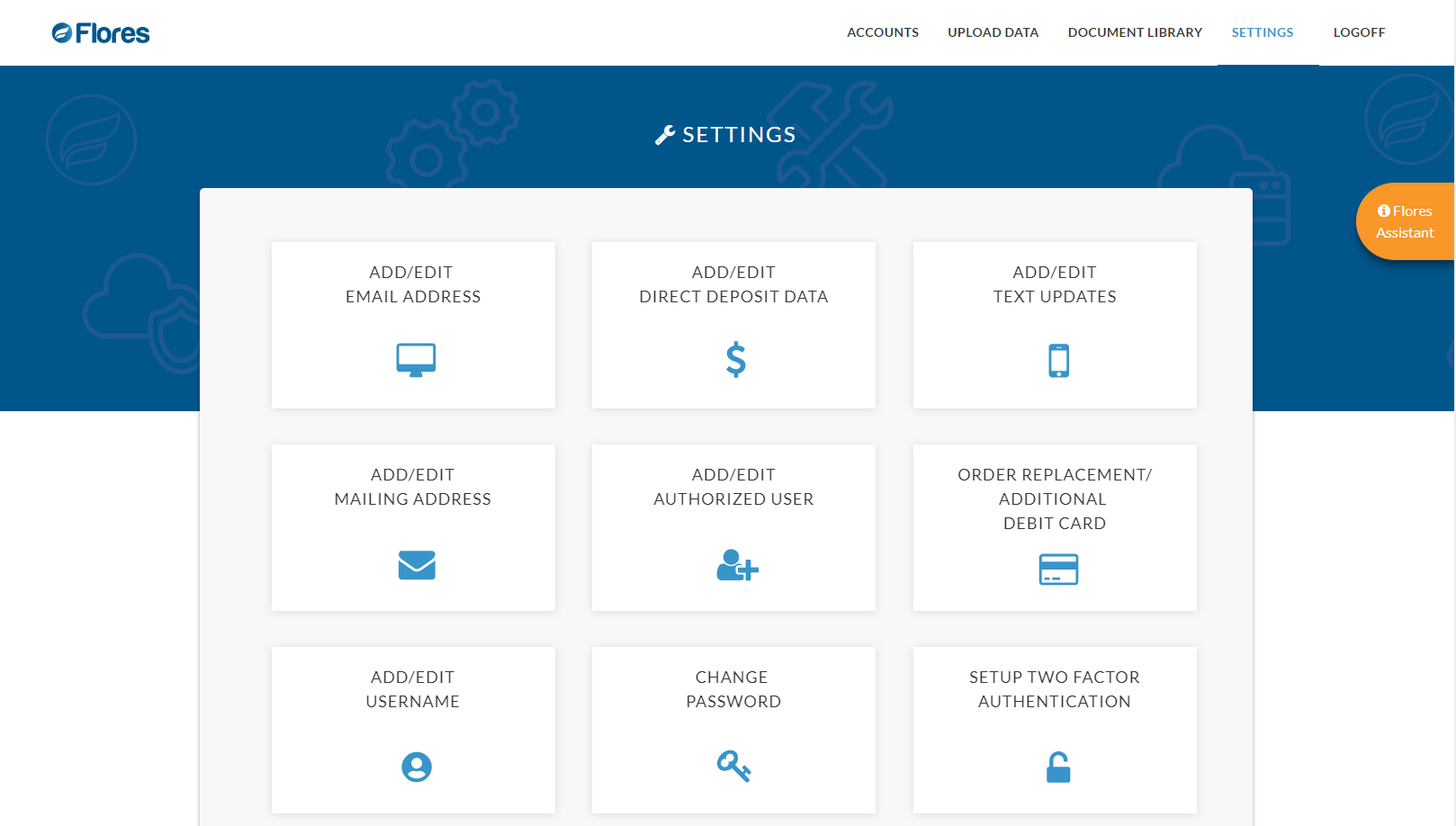The width and height of the screenshot is (1456, 826).
Task: Open Add/Edit Email Address text label
Action: click(413, 284)
